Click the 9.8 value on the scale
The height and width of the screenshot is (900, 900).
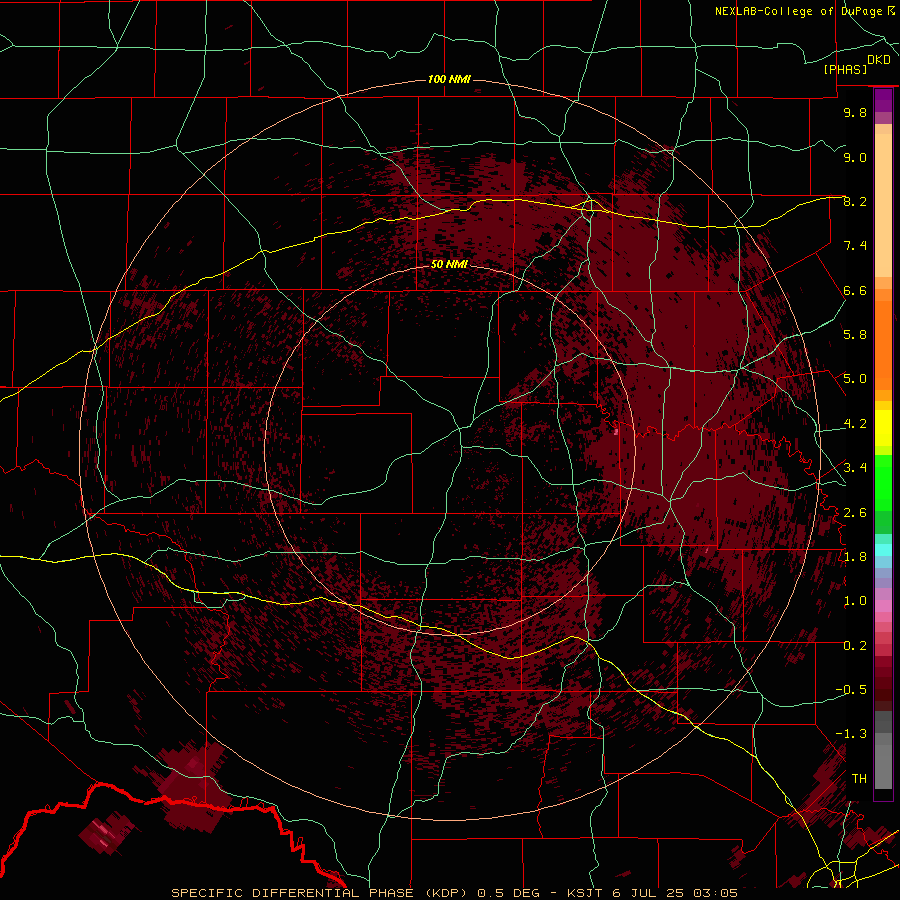pyautogui.click(x=855, y=112)
